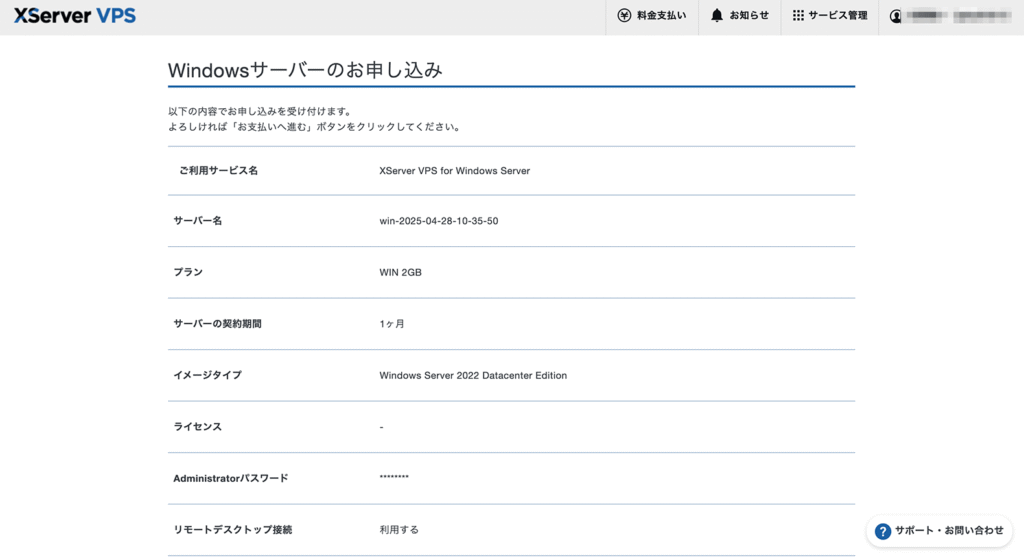1024x557 pixels.
Task: Click the masked Administrator password value
Action: pyautogui.click(x=394, y=478)
